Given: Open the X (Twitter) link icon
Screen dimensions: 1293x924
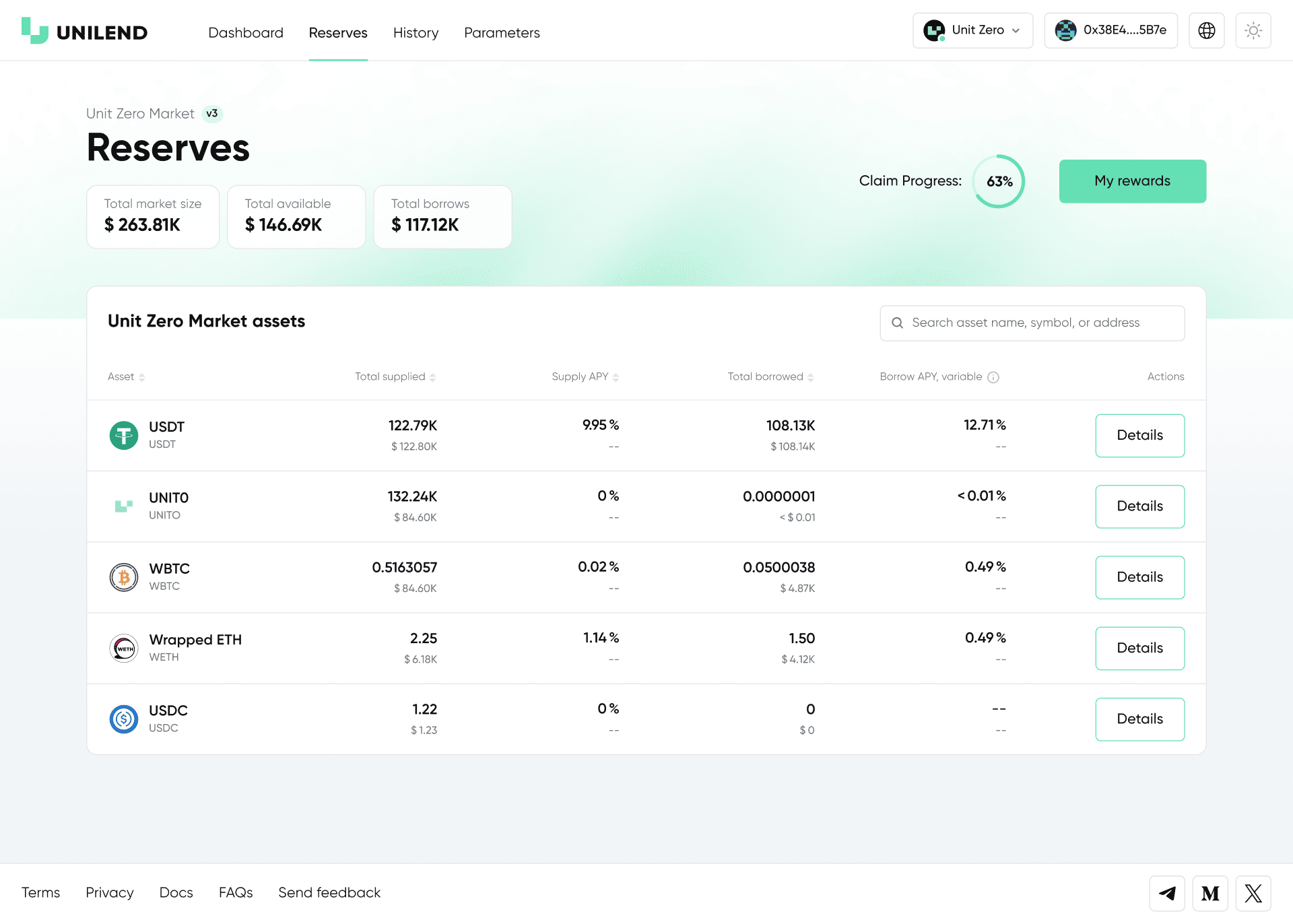Looking at the screenshot, I should pyautogui.click(x=1253, y=893).
